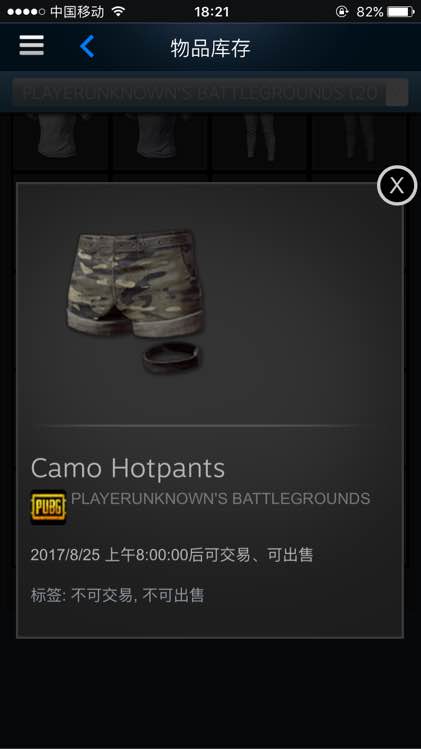The width and height of the screenshot is (421, 750).
Task: Click the Camo Hotpants item title
Action: coord(128,468)
